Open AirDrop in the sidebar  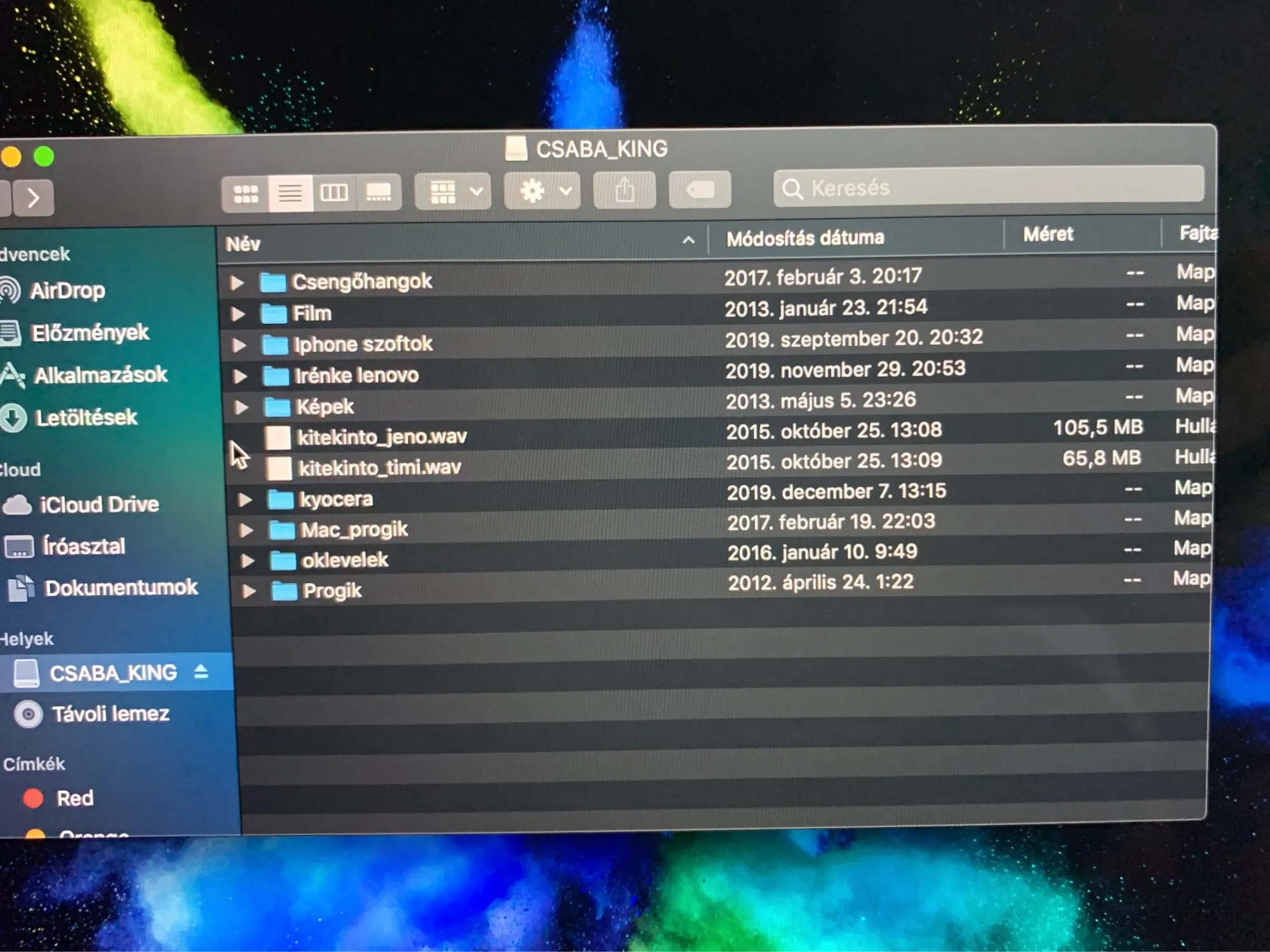click(x=67, y=291)
